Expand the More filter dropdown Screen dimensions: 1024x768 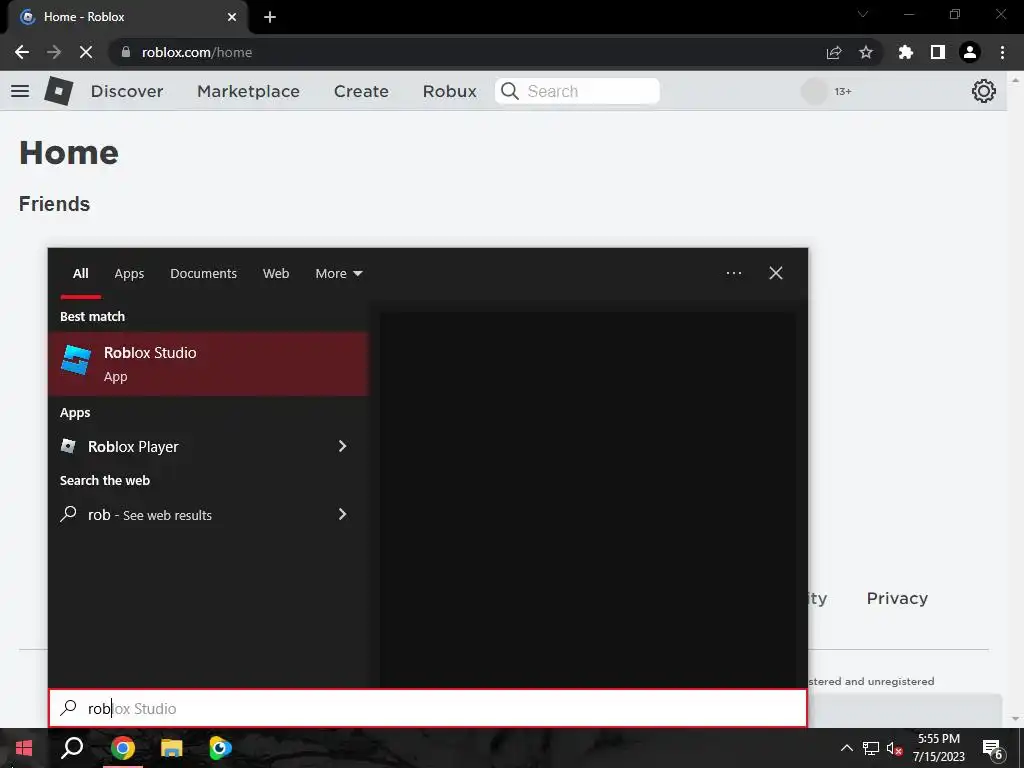339,274
